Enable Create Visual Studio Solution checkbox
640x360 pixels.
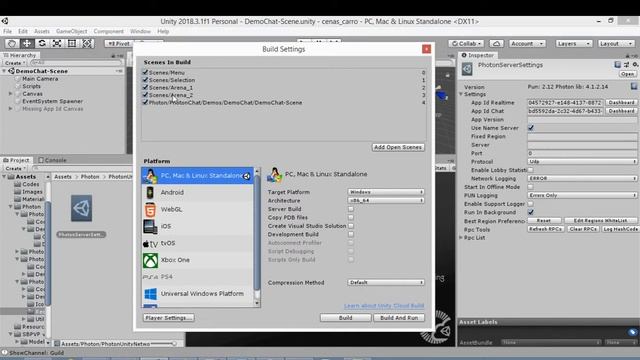351,226
